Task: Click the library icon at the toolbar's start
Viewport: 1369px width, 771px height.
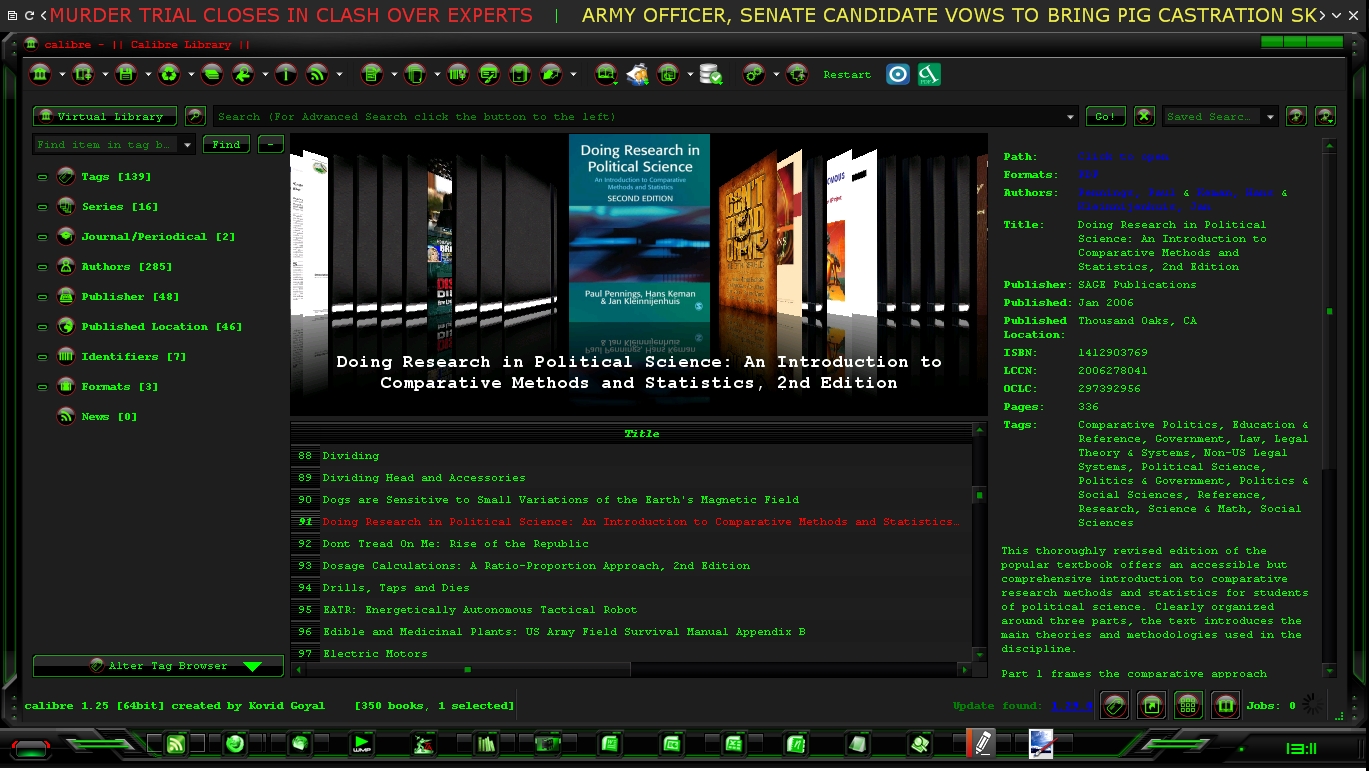Action: 41,74
